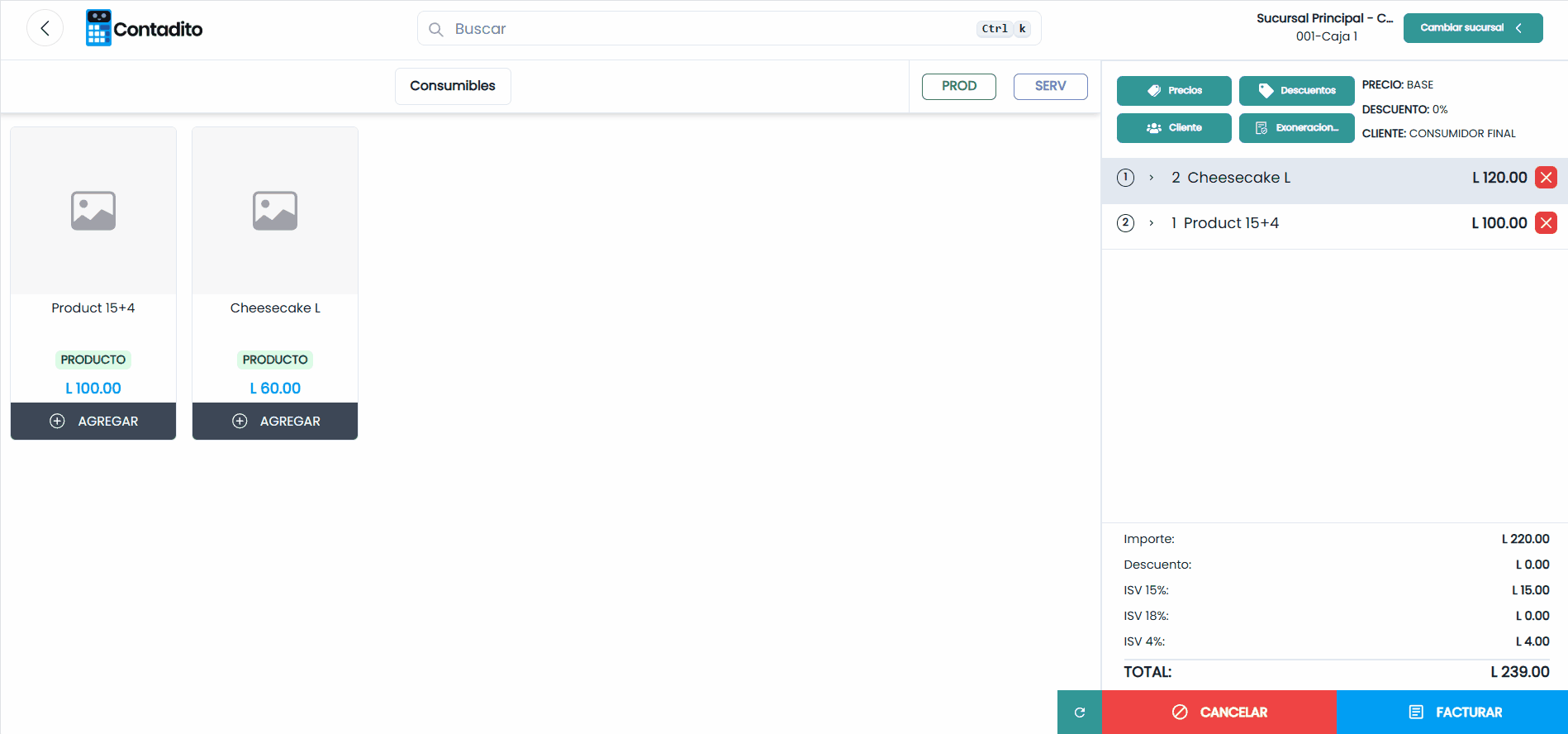Go back using the arrow button
Viewport: 1568px width, 734px height.
coord(45,28)
